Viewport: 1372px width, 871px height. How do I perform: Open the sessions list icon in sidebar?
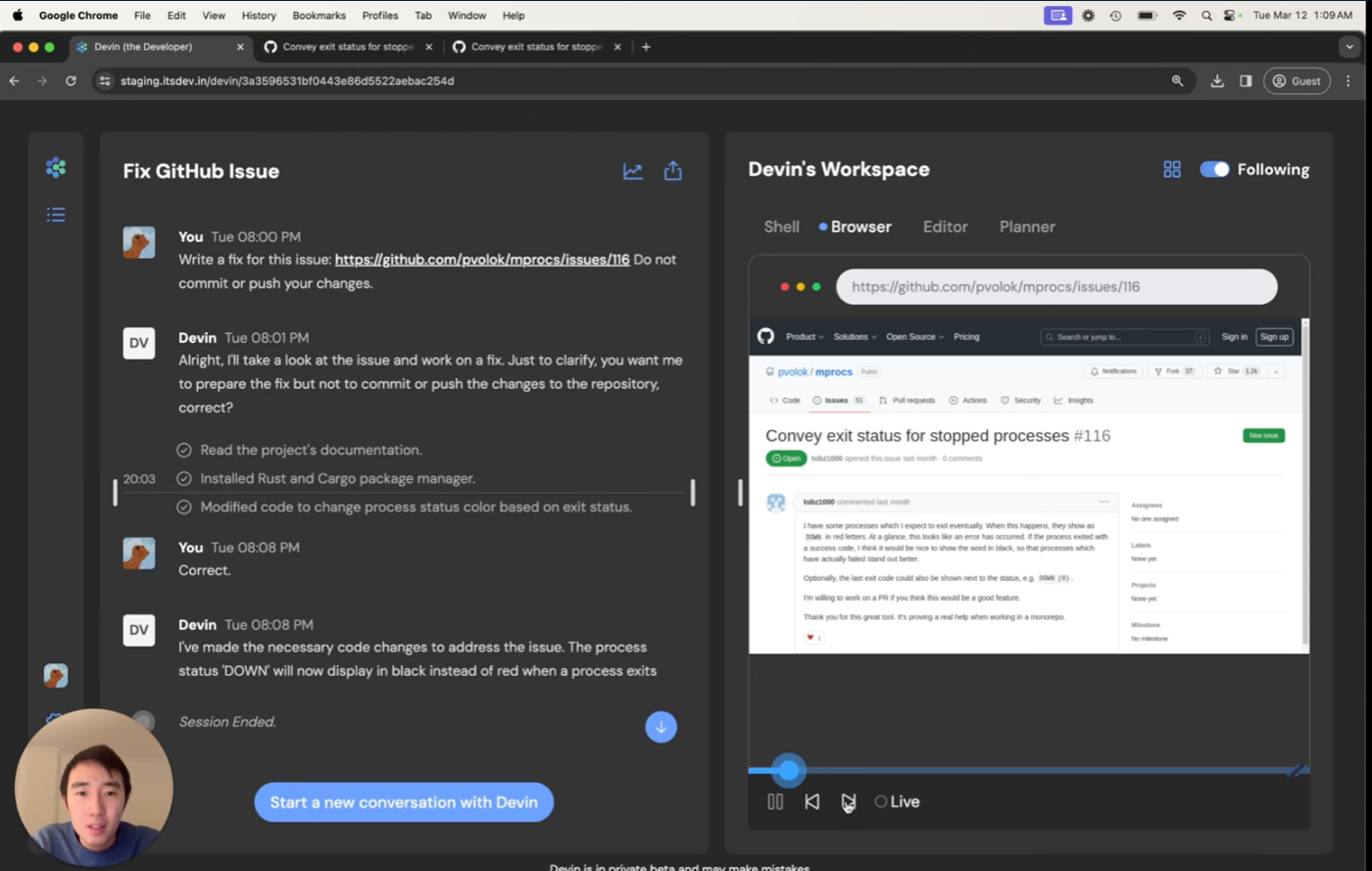pos(56,215)
